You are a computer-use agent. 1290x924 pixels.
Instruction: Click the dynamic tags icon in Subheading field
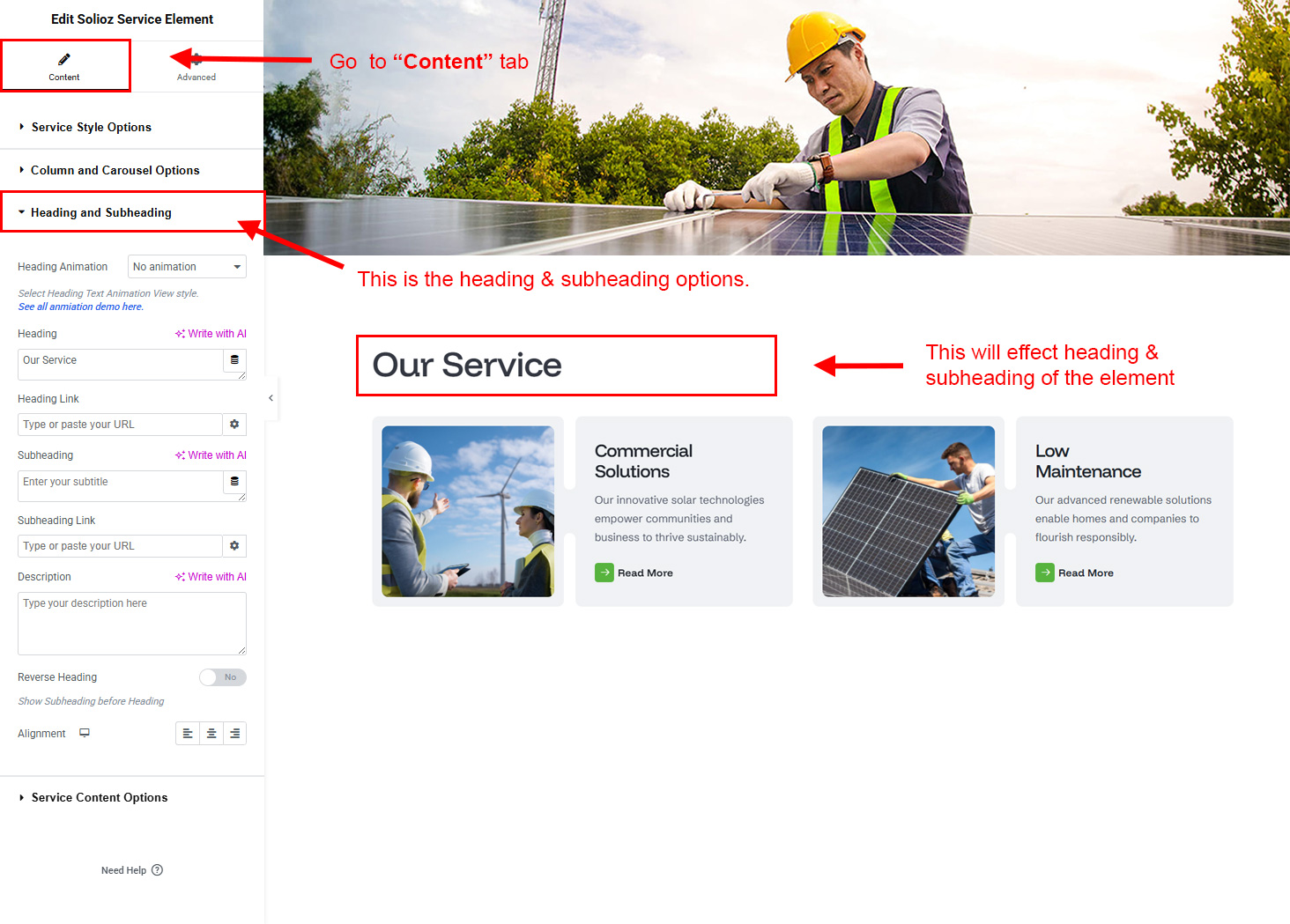(234, 482)
